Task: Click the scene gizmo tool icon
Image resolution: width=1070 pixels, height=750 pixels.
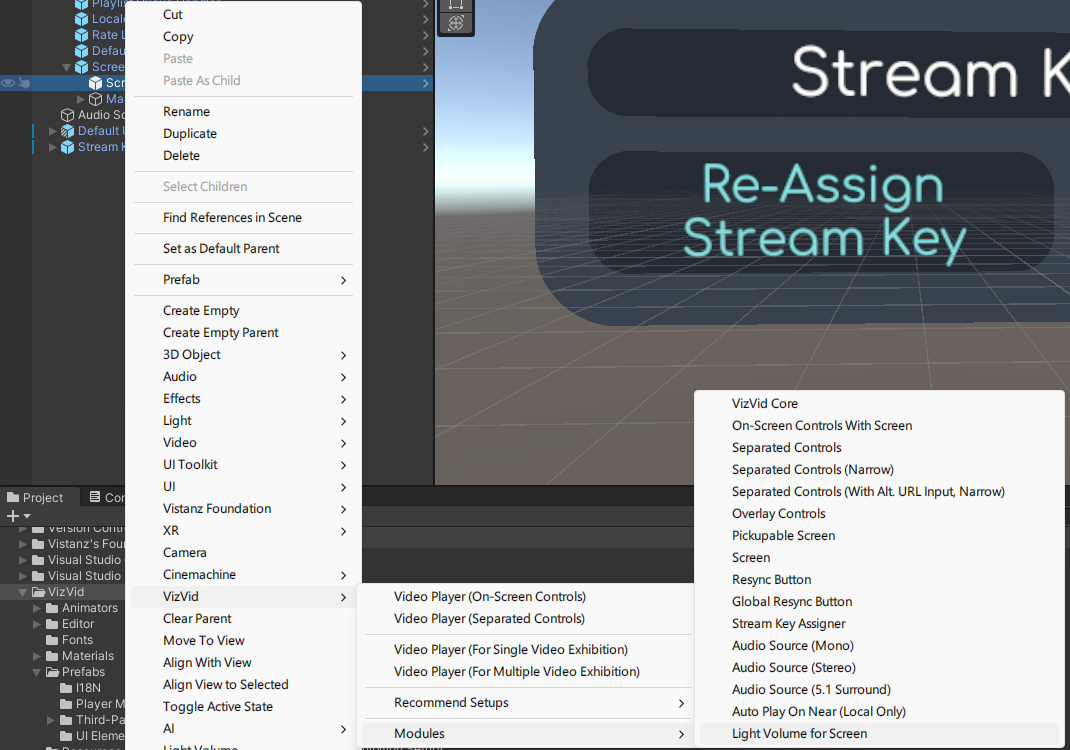Action: coord(456,22)
